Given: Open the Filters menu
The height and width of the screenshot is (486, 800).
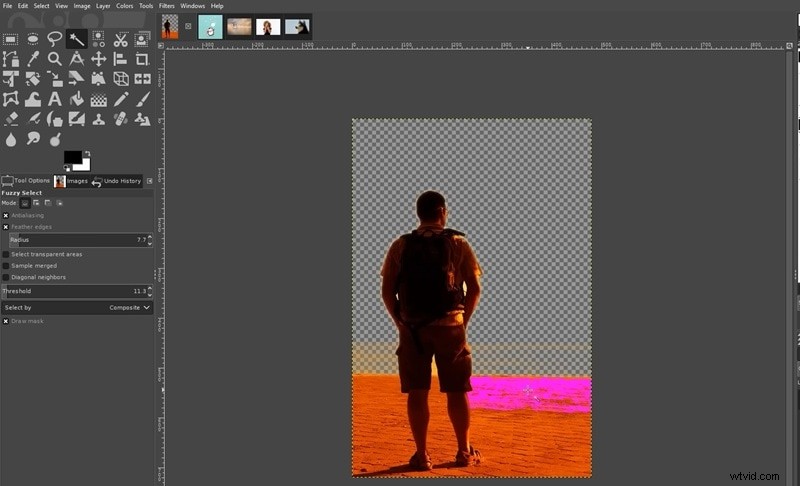Looking at the screenshot, I should pyautogui.click(x=166, y=6).
